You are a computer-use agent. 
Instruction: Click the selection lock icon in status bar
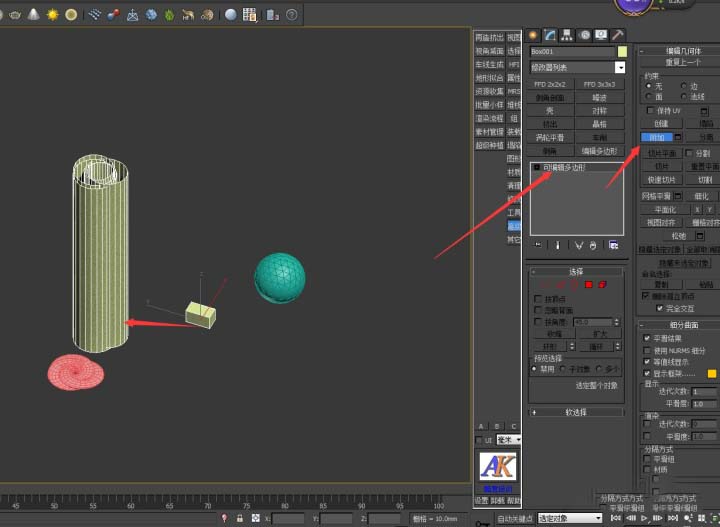click(240, 518)
